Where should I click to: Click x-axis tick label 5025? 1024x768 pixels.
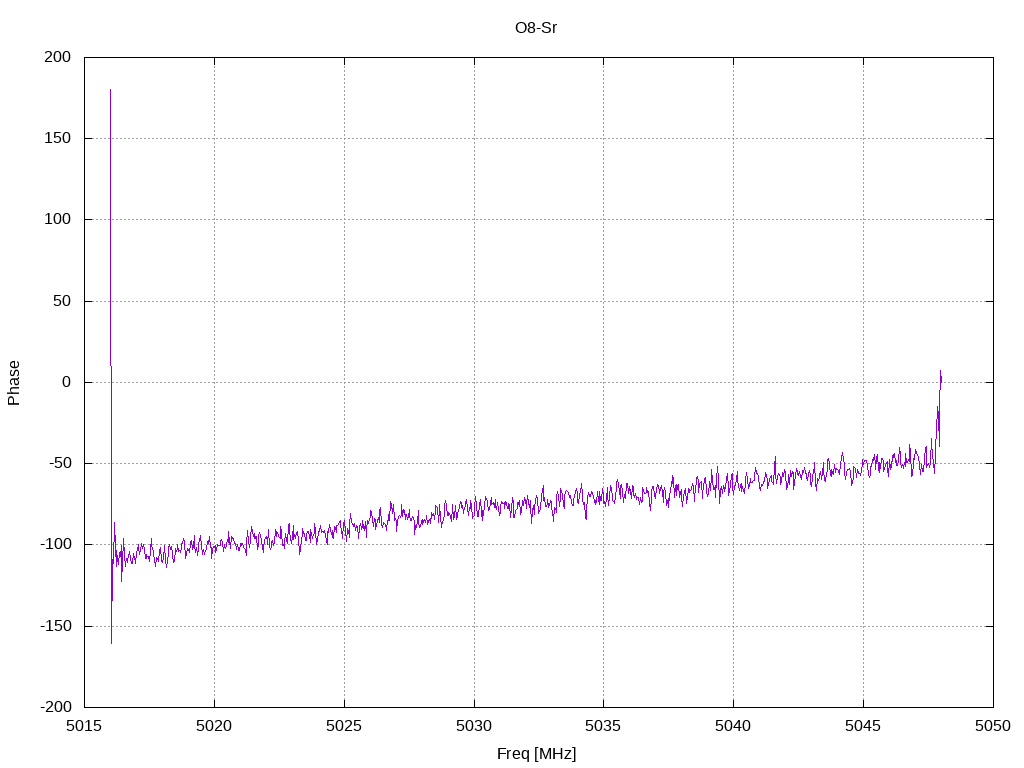(x=344, y=726)
